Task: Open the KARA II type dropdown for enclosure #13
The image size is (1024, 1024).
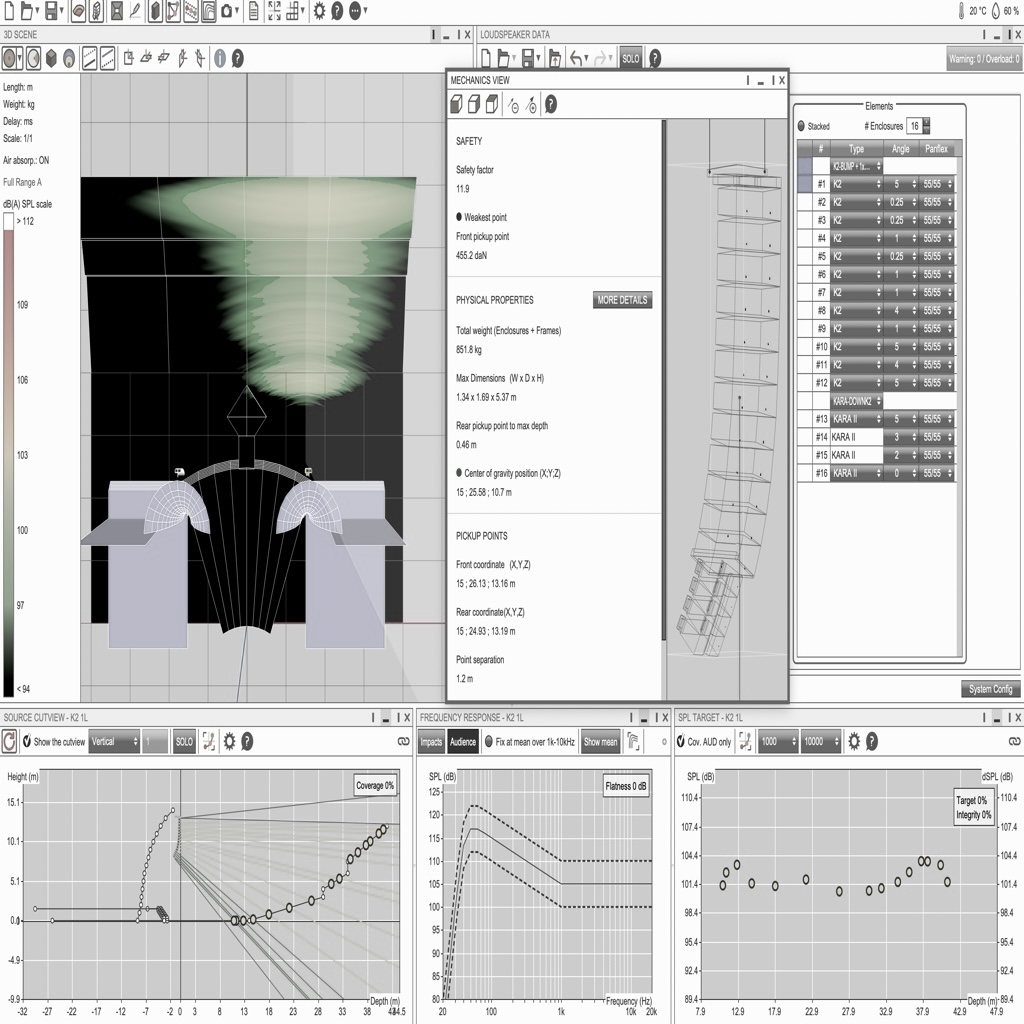Action: tap(856, 419)
